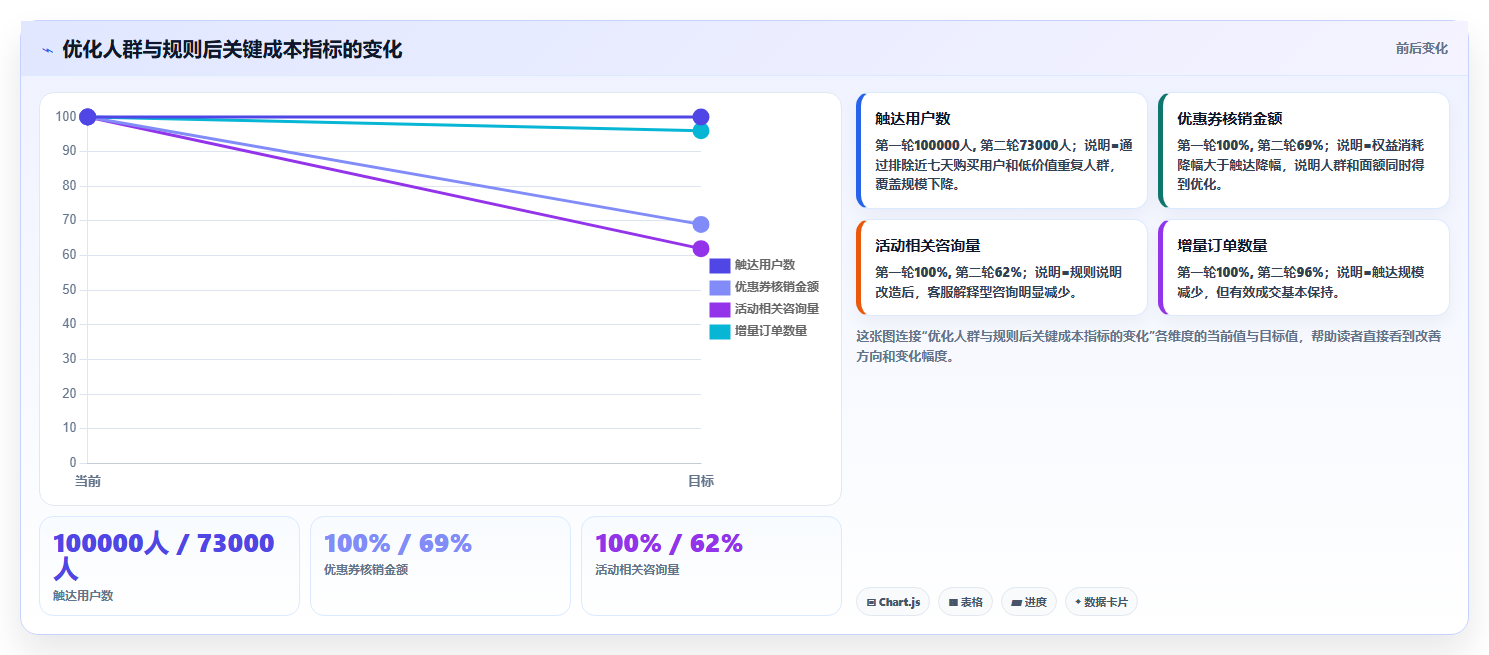Click the chart description paragraph

[1150, 346]
